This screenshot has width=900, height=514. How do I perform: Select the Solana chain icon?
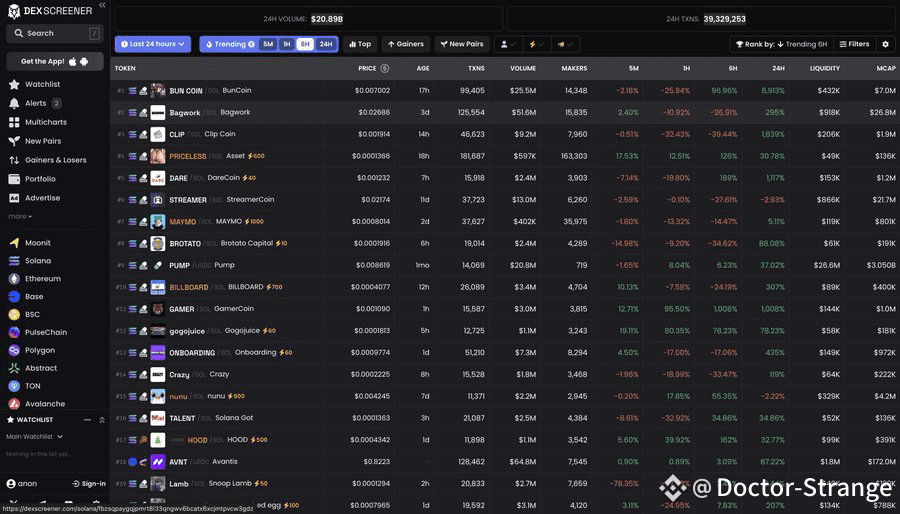[14, 260]
